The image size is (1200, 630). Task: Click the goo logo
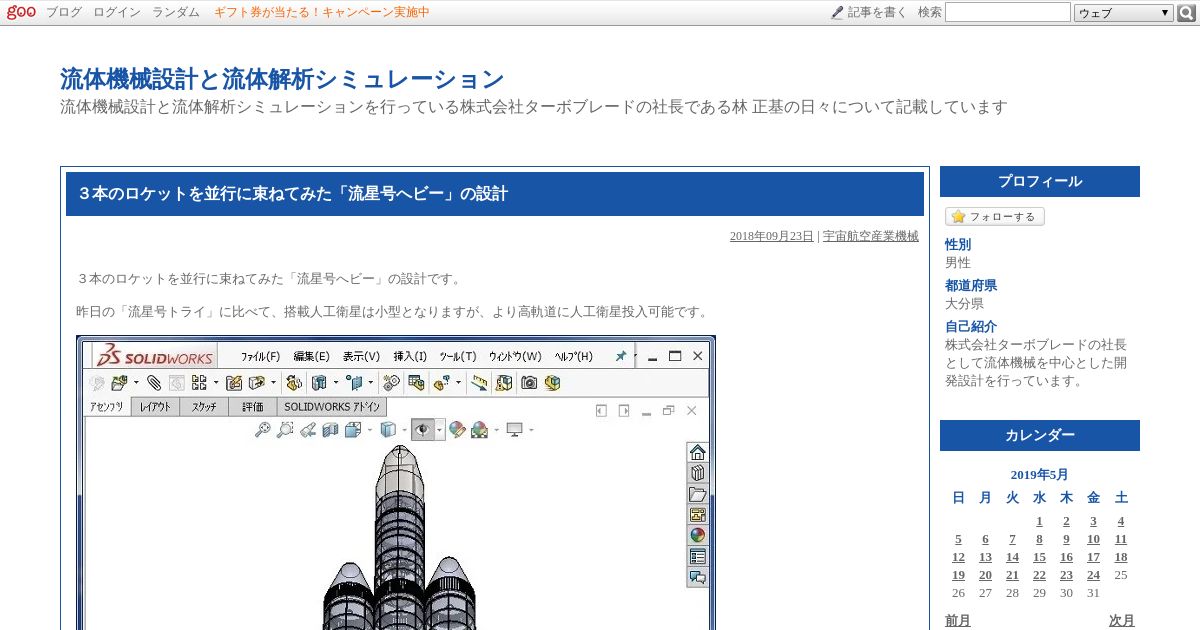[21, 12]
